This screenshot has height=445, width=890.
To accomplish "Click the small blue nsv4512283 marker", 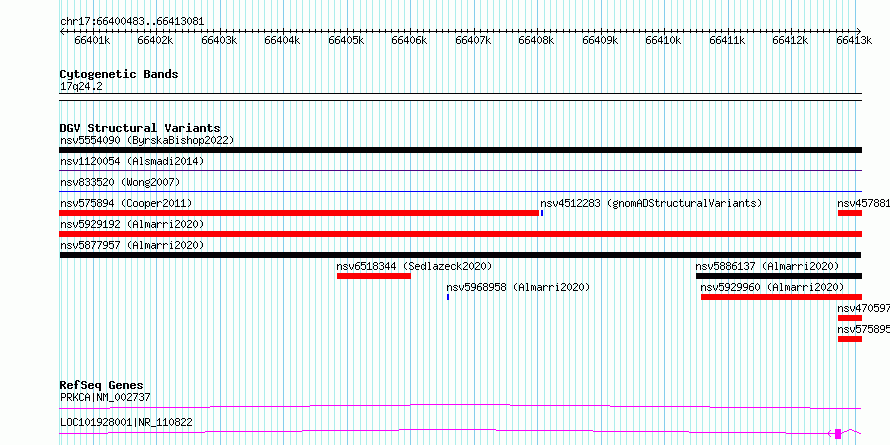I will (542, 213).
